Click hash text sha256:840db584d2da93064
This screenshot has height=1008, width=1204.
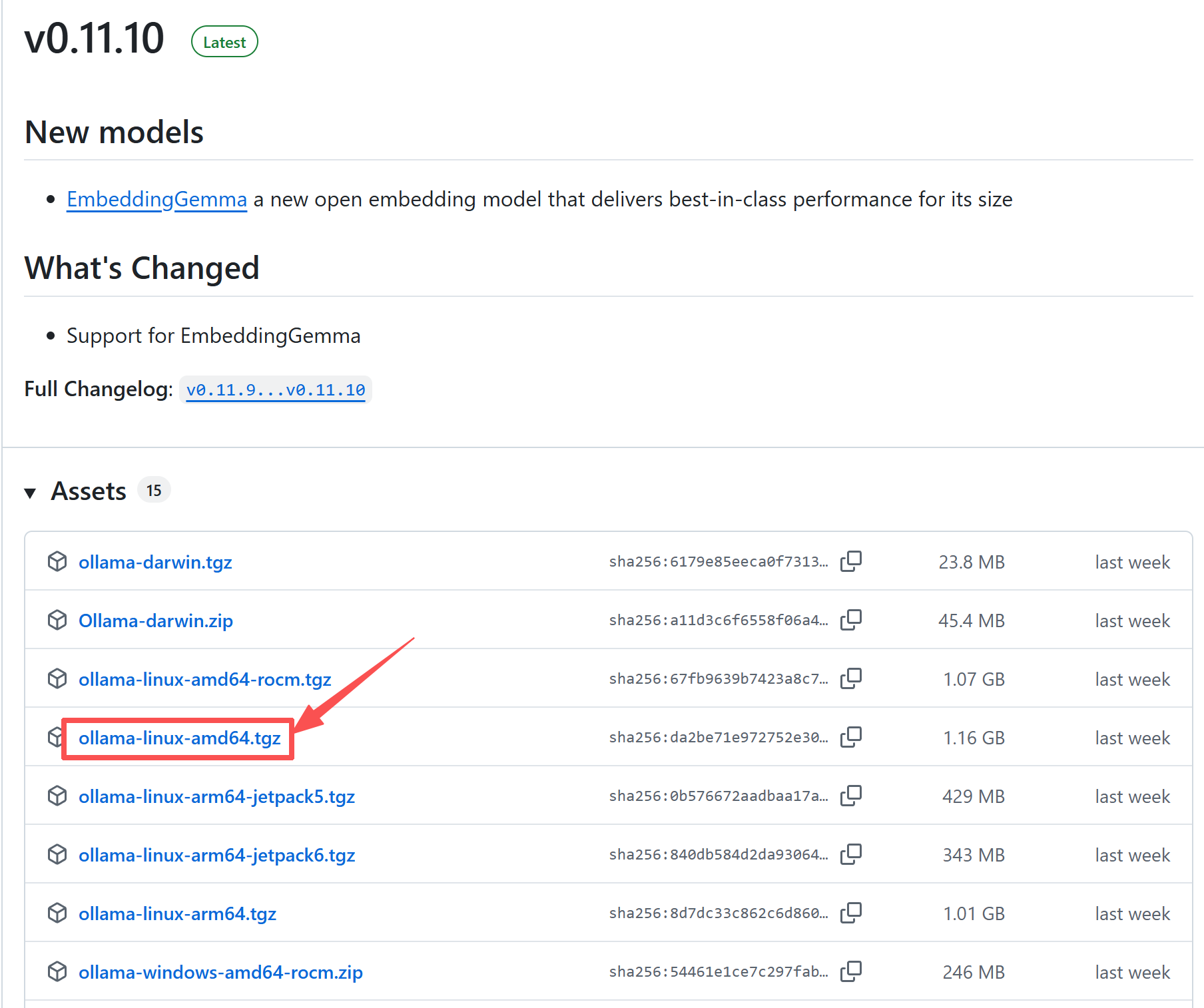pos(719,854)
